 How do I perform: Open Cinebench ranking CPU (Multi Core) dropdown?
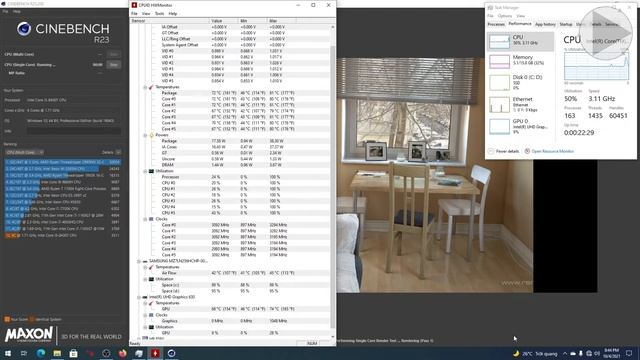[x=24, y=152]
